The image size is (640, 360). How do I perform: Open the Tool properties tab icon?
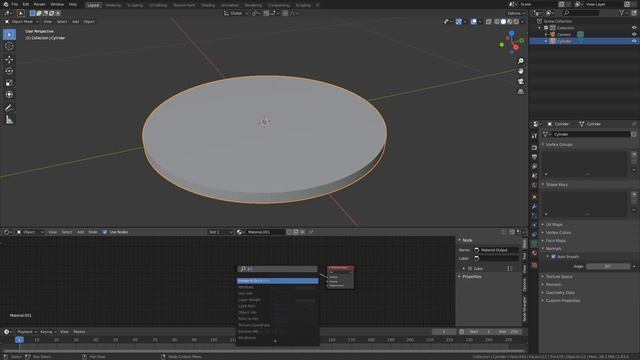coord(534,136)
